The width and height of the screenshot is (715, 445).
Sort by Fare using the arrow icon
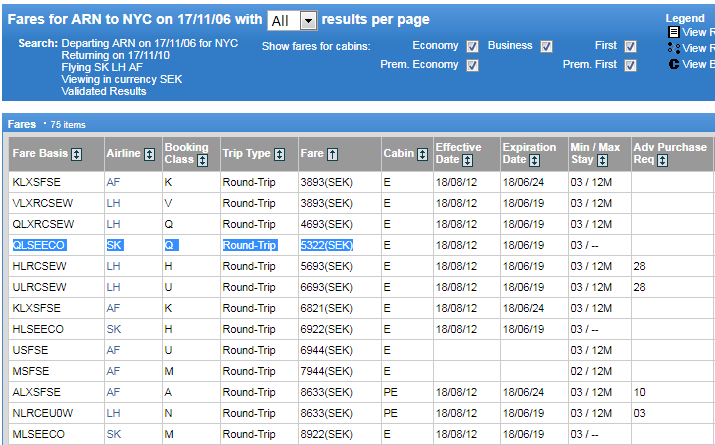(332, 154)
